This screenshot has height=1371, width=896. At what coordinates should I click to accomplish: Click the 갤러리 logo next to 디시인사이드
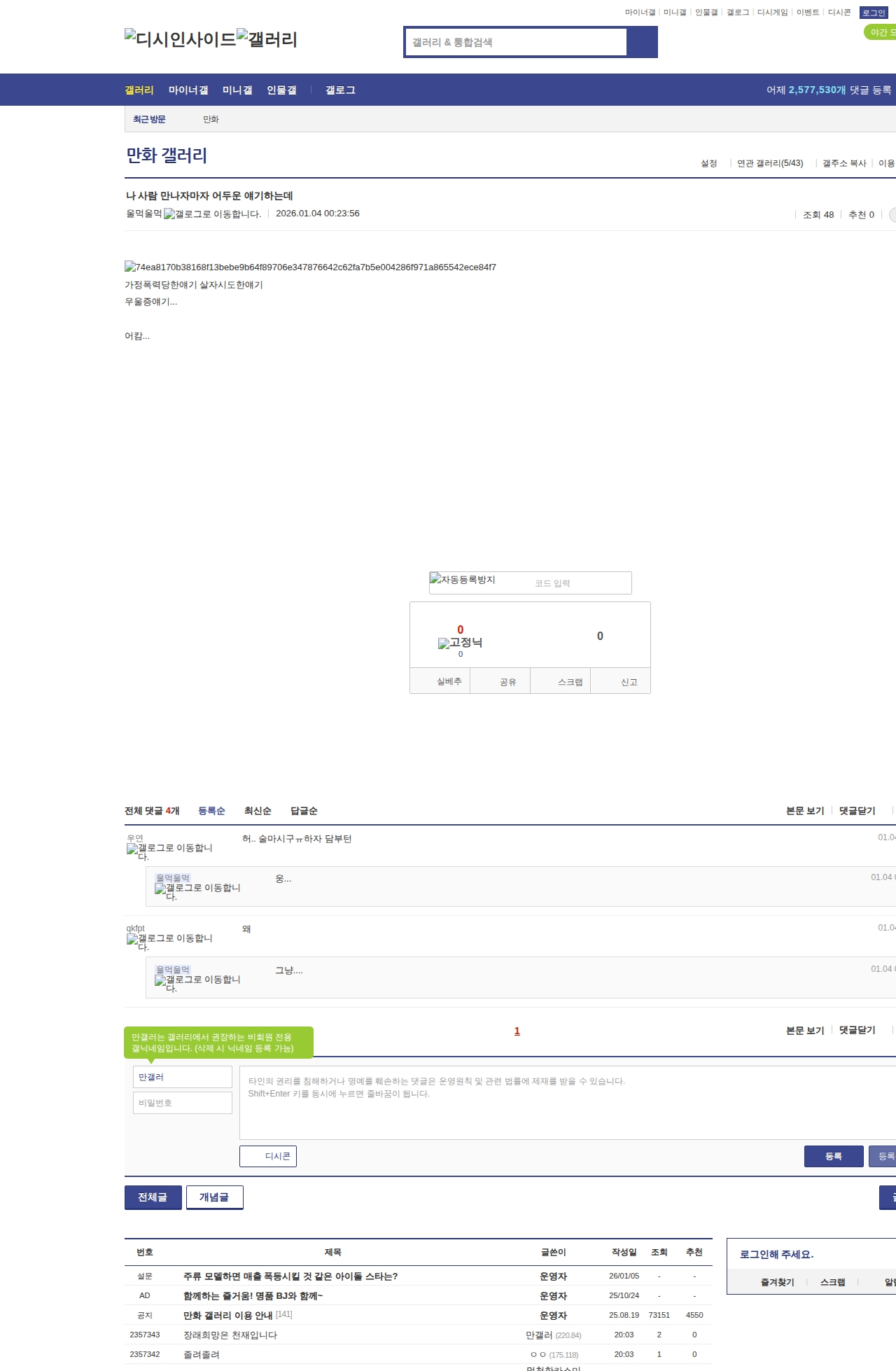[x=267, y=39]
